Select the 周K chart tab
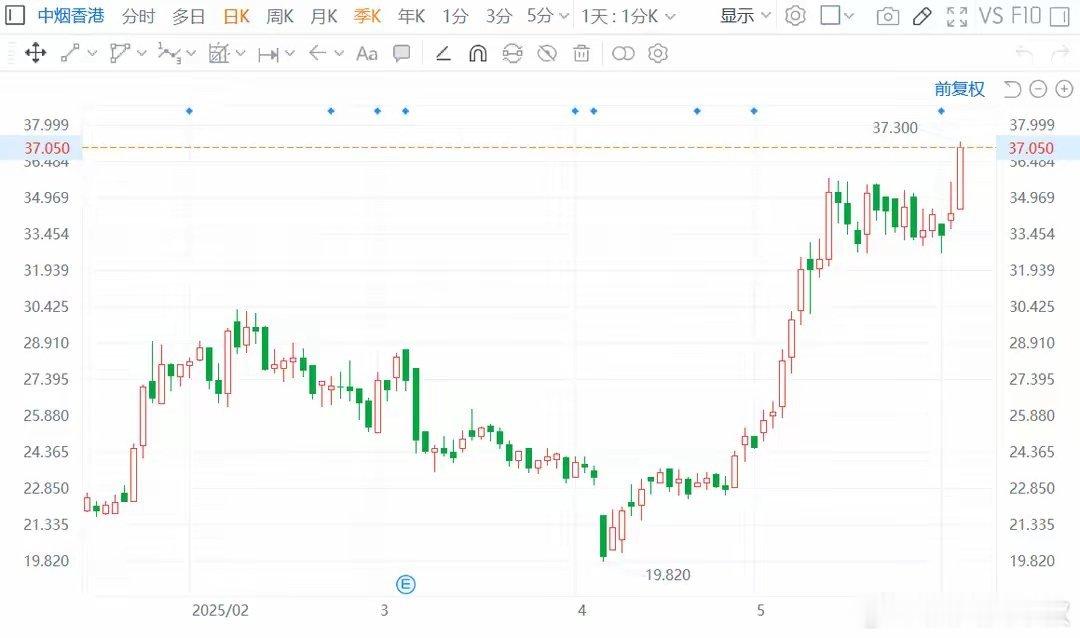The image size is (1080, 638). [279, 16]
